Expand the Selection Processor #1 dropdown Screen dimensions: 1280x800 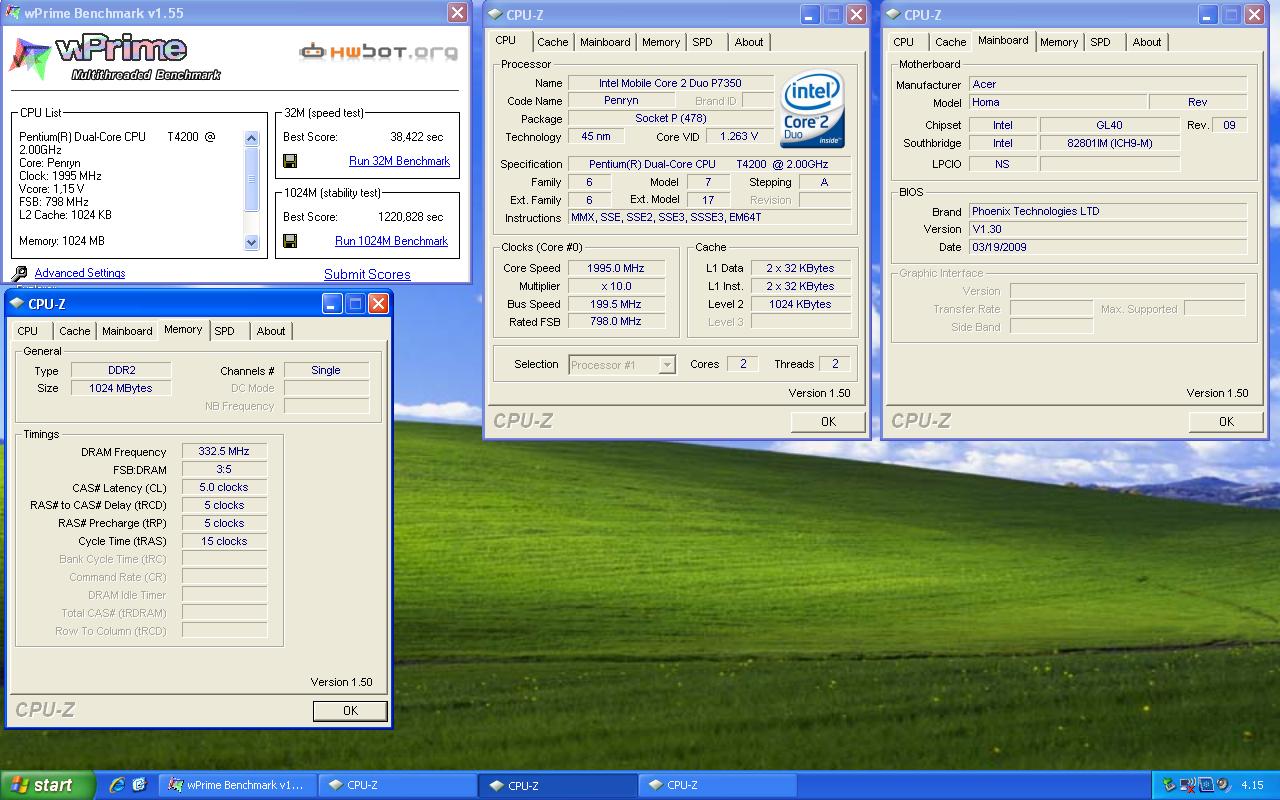coord(667,365)
